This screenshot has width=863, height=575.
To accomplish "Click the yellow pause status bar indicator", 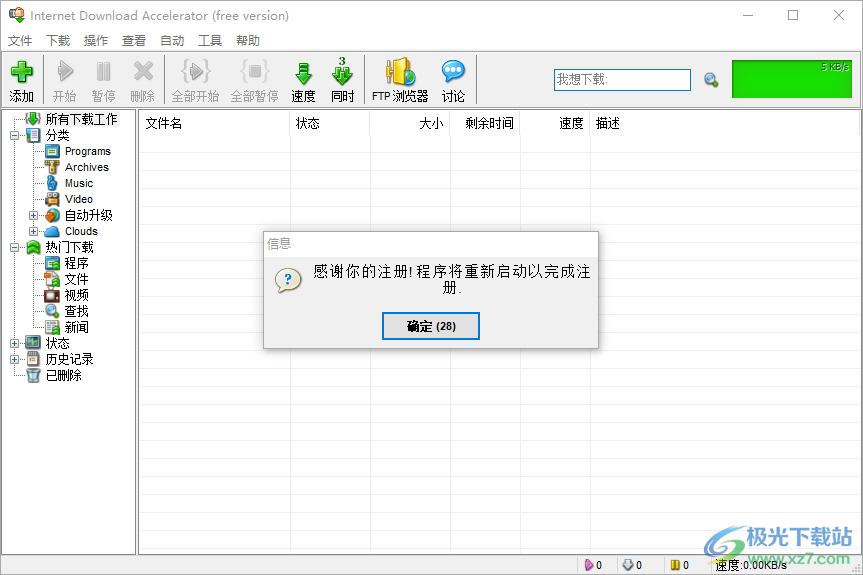I will click(x=675, y=565).
